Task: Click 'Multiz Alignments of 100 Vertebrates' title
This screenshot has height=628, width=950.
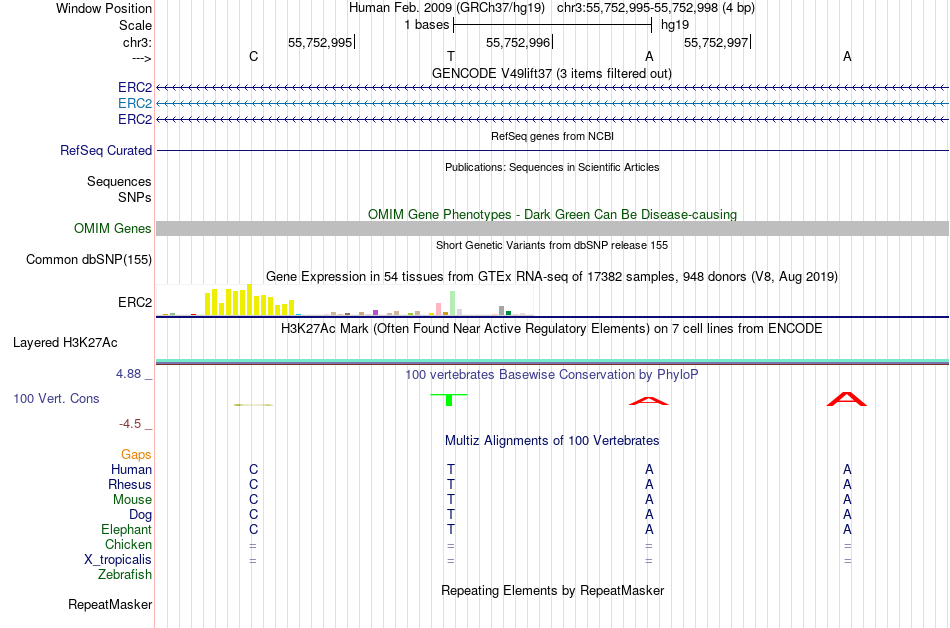Action: click(552, 440)
